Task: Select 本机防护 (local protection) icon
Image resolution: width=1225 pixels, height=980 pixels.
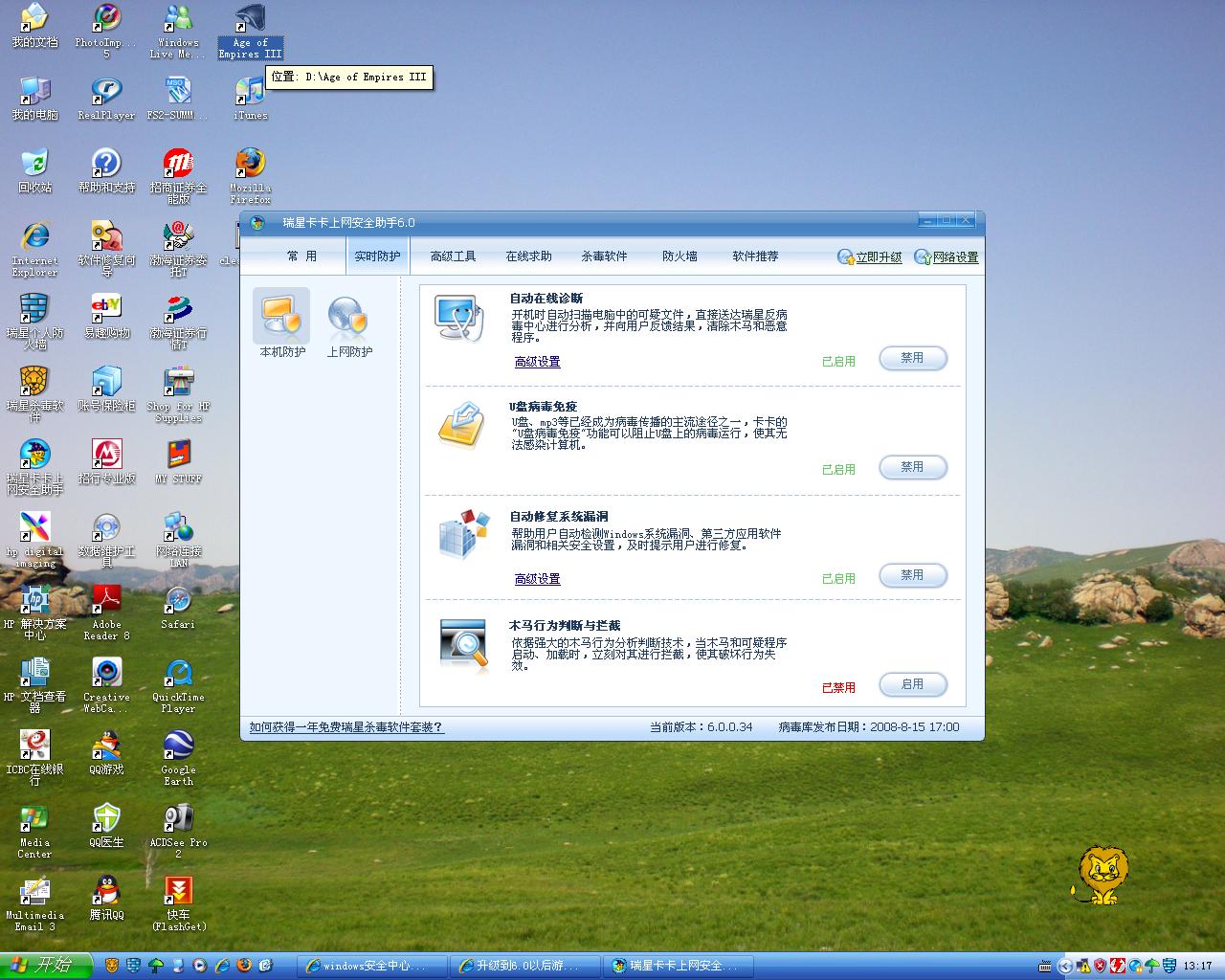Action: click(281, 323)
